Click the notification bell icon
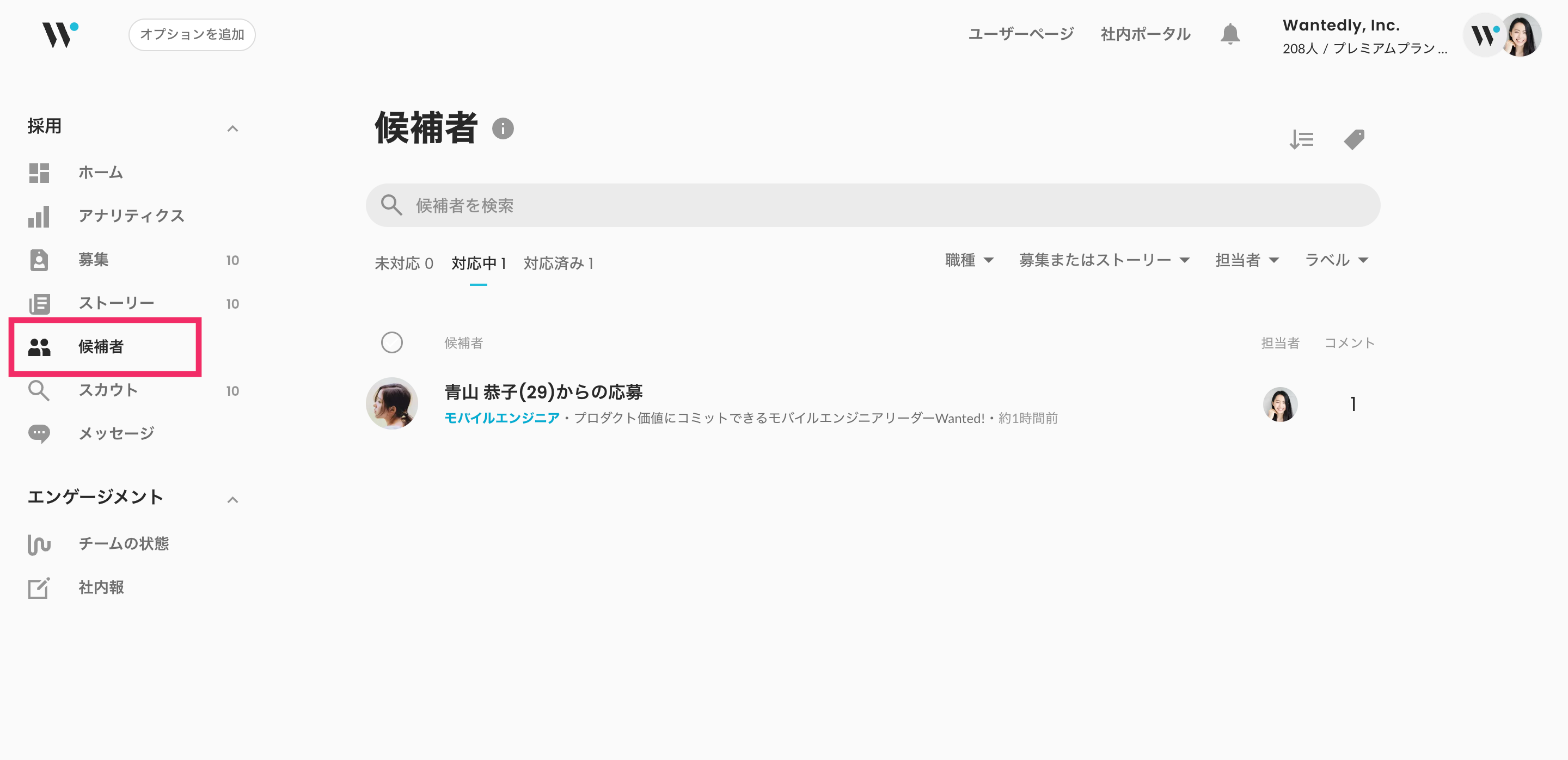1568x760 pixels. point(1229,34)
